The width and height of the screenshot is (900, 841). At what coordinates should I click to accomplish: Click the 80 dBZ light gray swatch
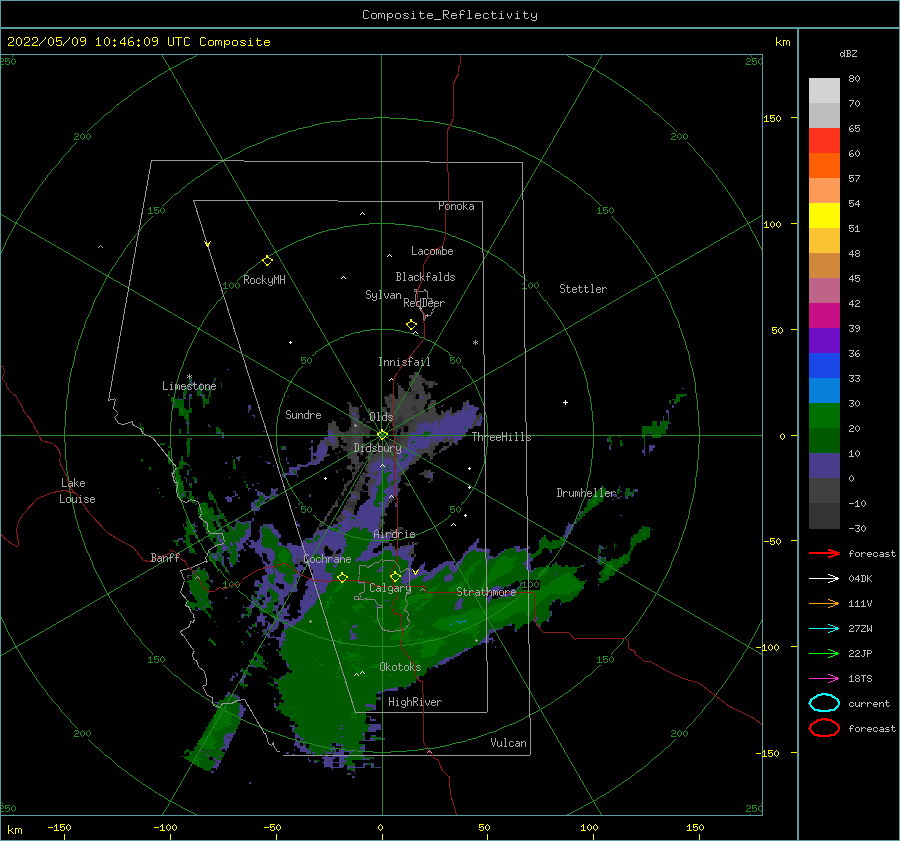coord(824,90)
